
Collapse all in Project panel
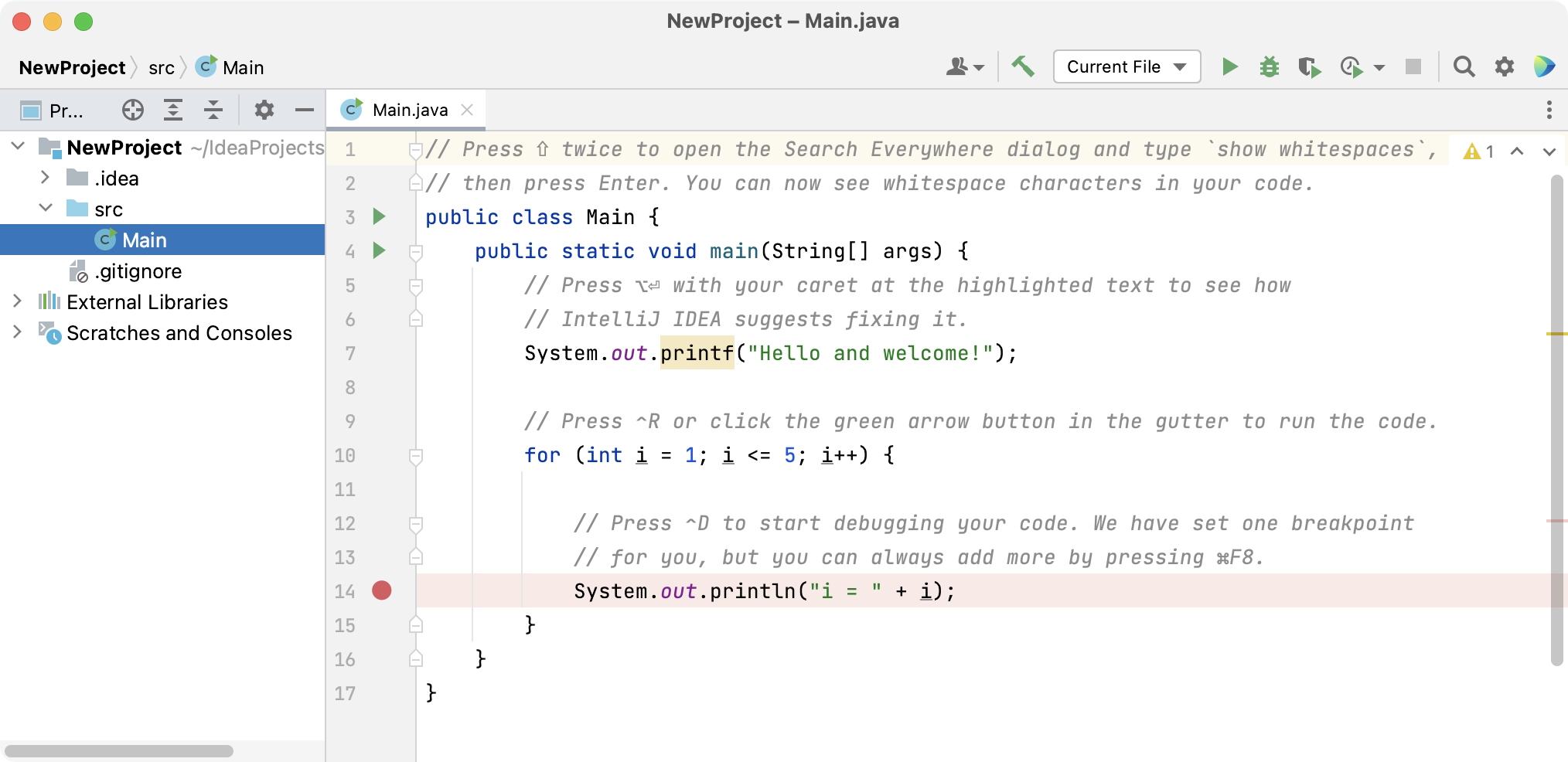(x=213, y=111)
